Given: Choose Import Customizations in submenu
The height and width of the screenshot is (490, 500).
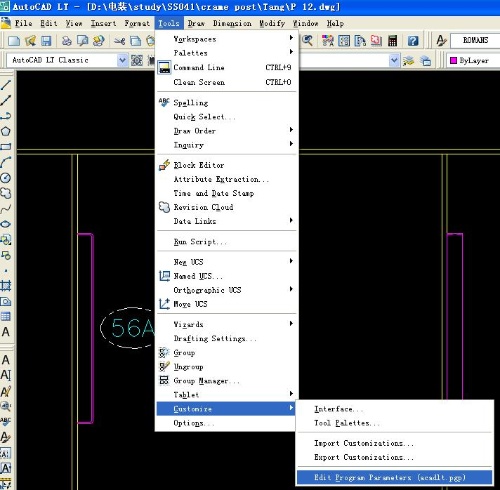Looking at the screenshot, I should point(394,443).
